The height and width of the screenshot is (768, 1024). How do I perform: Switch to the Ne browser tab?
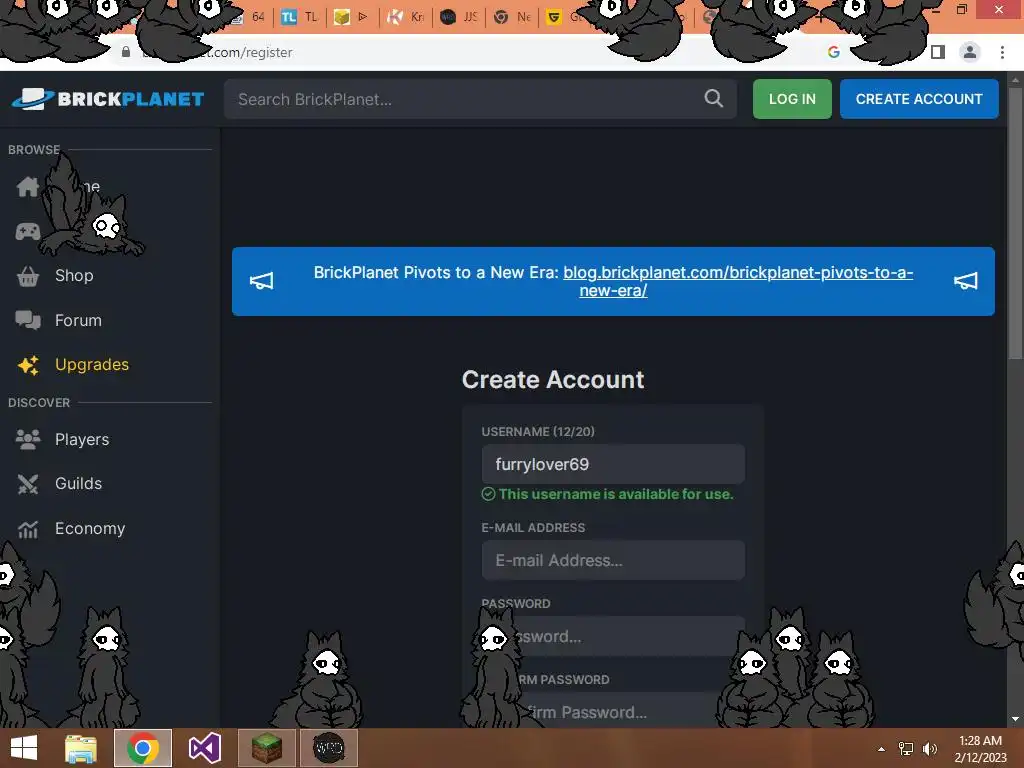512,17
